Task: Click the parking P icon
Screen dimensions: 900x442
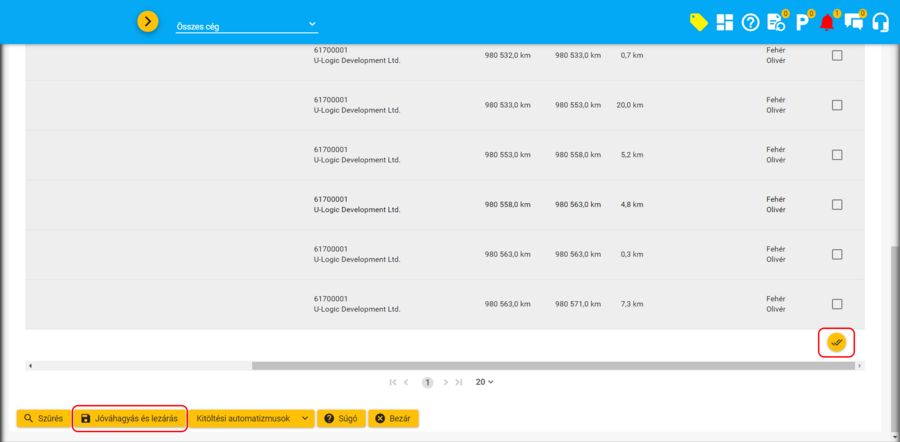Action: click(802, 22)
